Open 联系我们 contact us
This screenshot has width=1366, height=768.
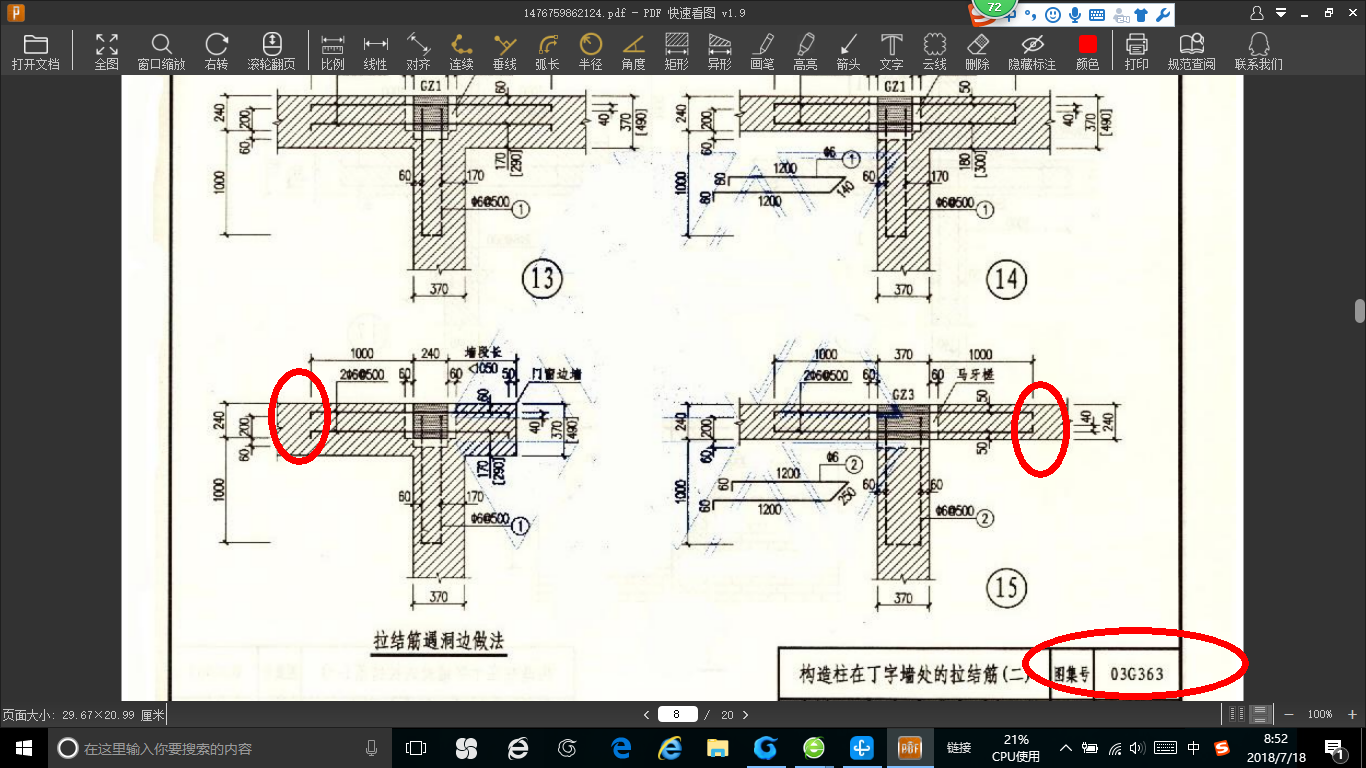pos(1259,51)
